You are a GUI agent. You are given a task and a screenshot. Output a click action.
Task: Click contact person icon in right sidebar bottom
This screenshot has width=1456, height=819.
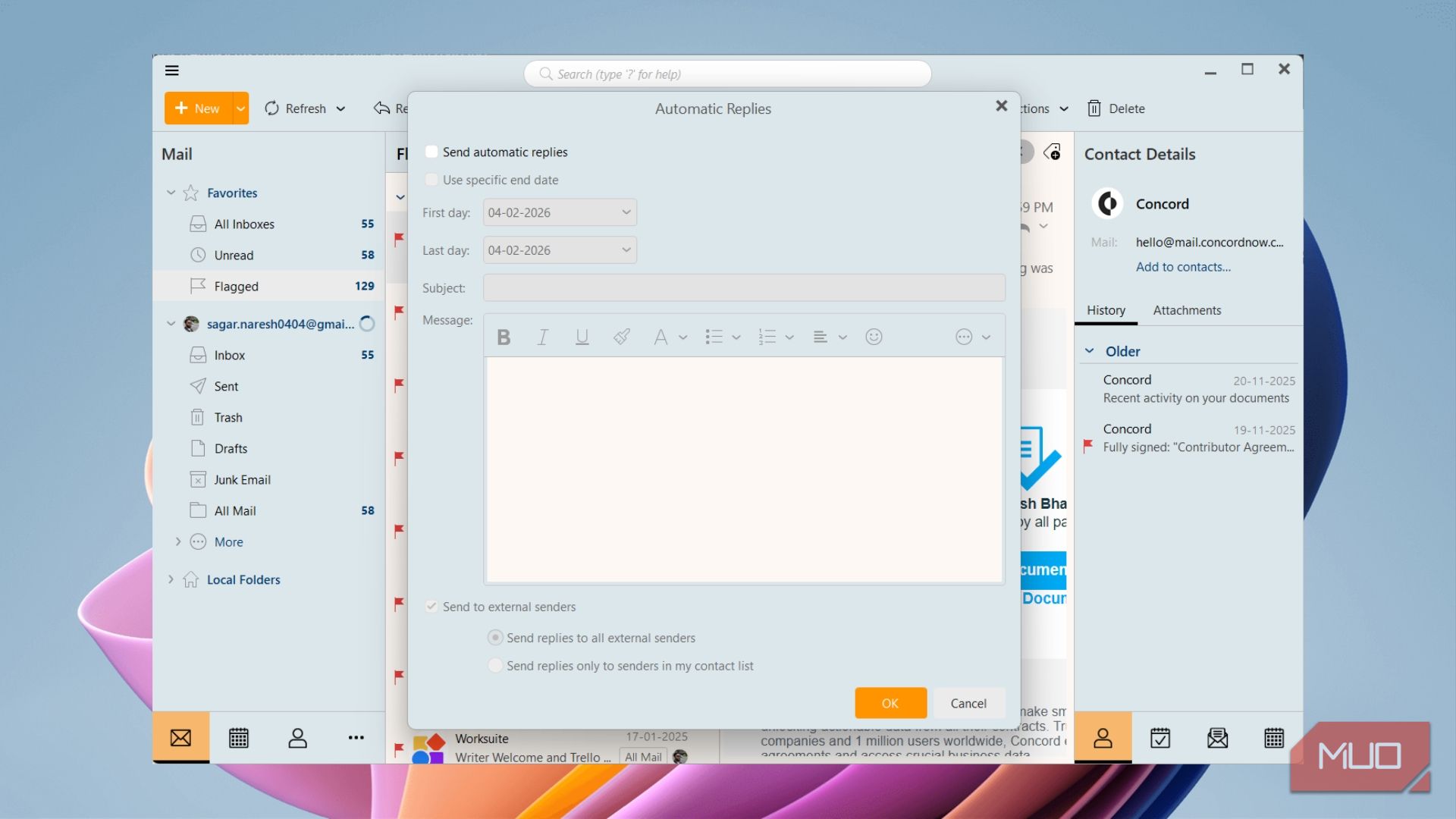[1103, 738]
